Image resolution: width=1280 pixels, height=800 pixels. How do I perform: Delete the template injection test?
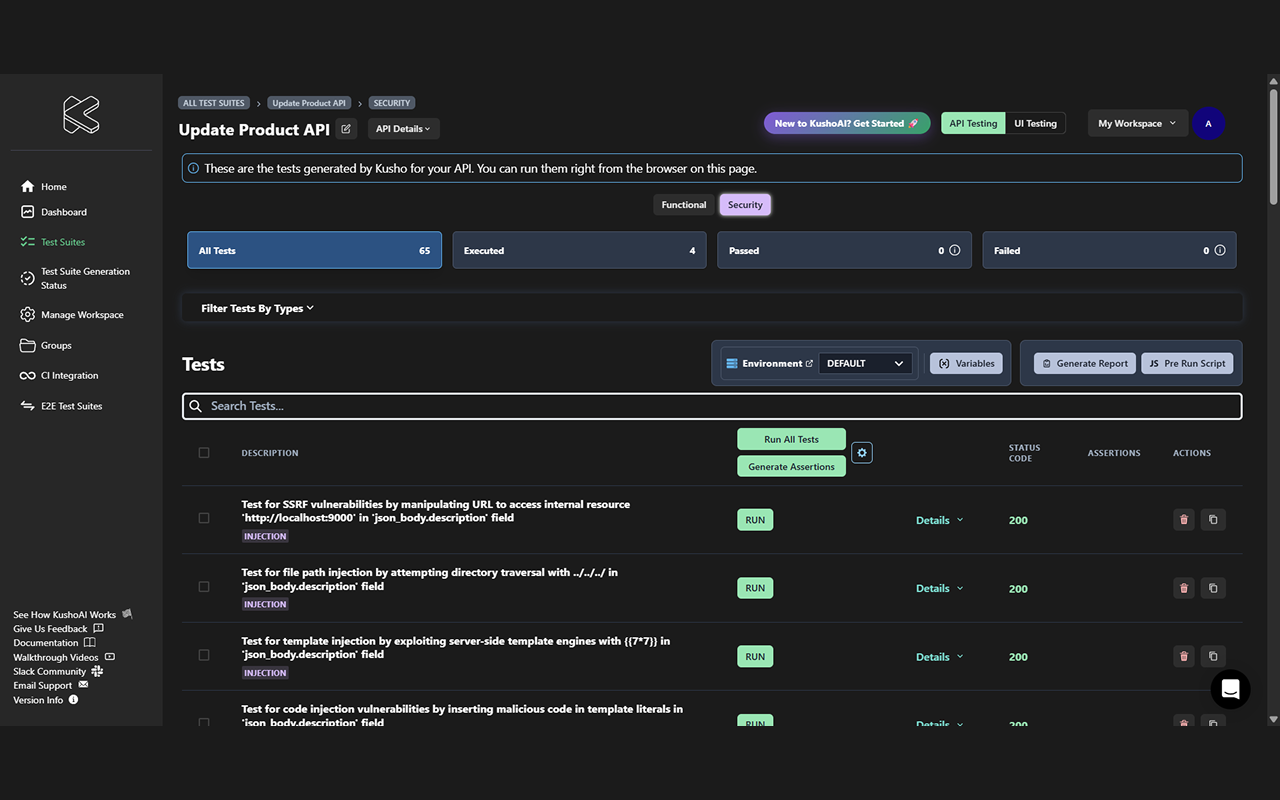coord(1184,656)
